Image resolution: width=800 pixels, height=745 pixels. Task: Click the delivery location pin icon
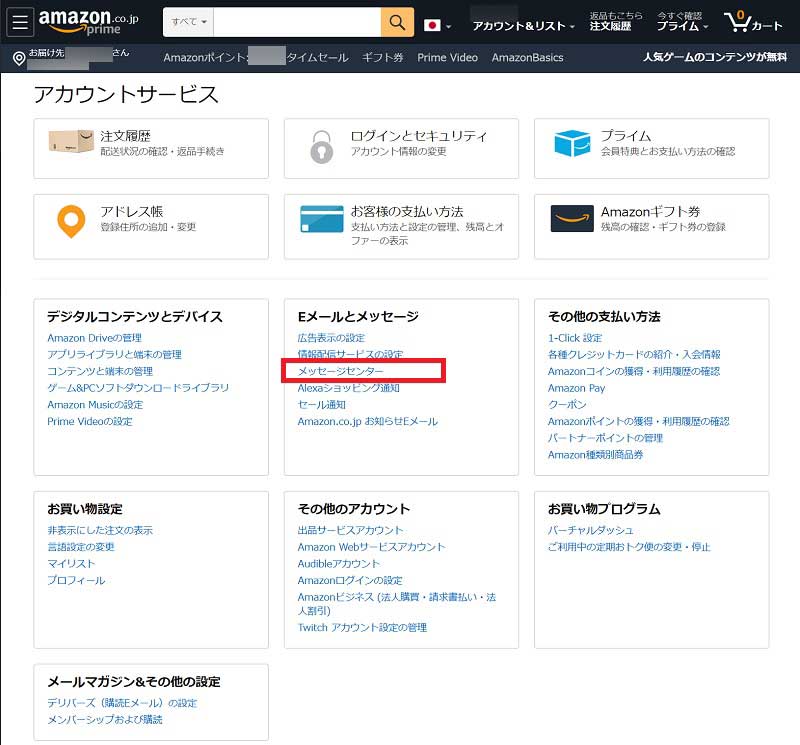[x=19, y=59]
